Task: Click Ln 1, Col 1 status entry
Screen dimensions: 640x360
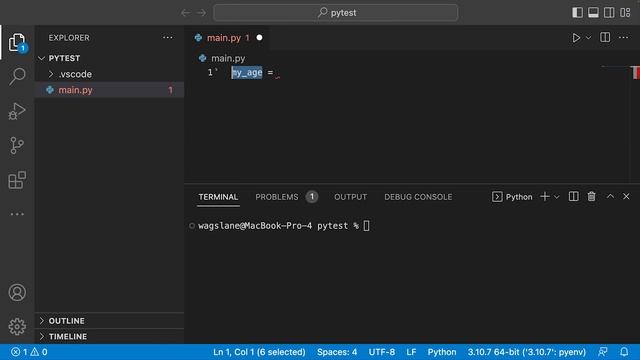Action: [259, 352]
